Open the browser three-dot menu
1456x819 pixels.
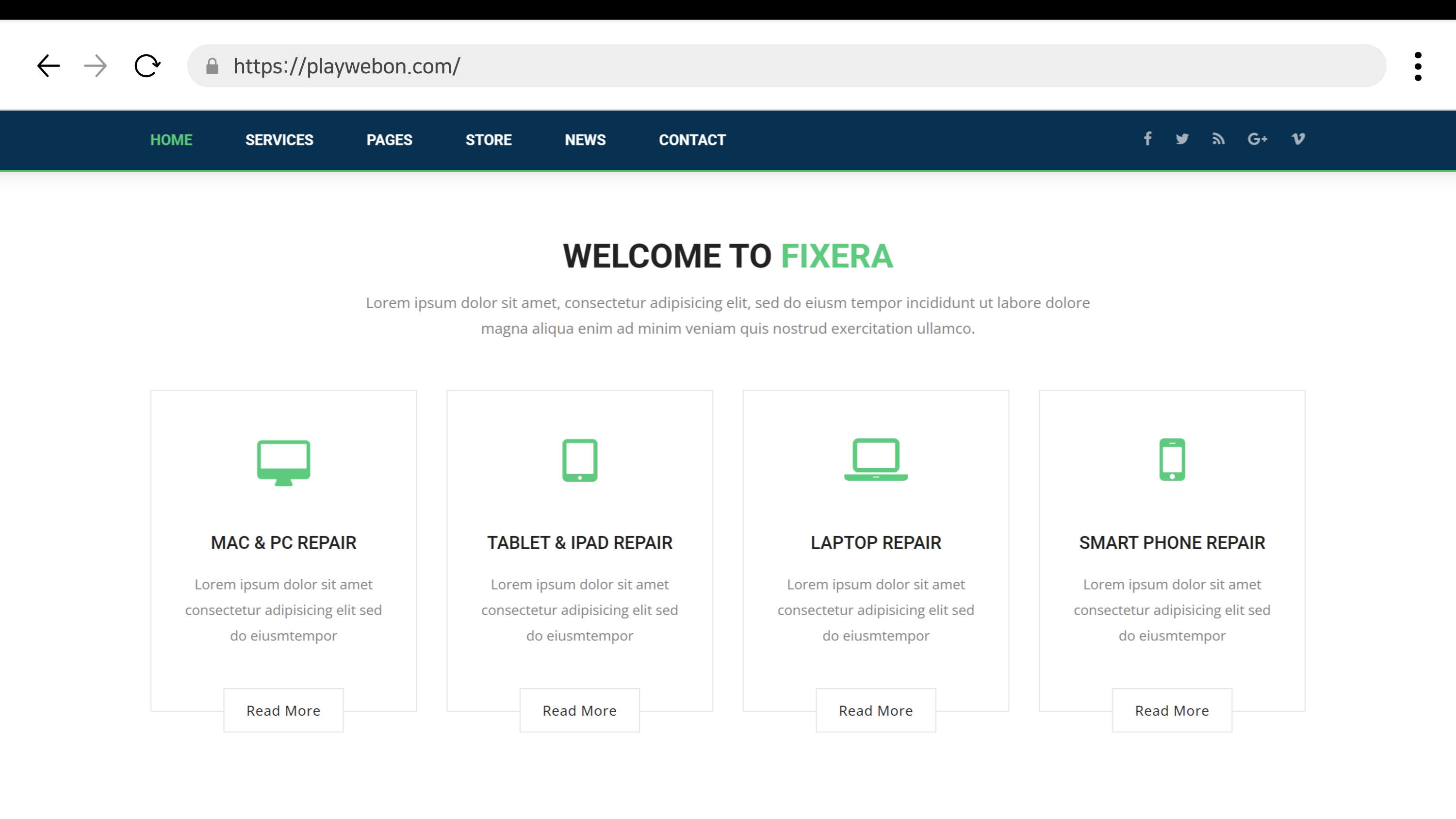pos(1418,66)
